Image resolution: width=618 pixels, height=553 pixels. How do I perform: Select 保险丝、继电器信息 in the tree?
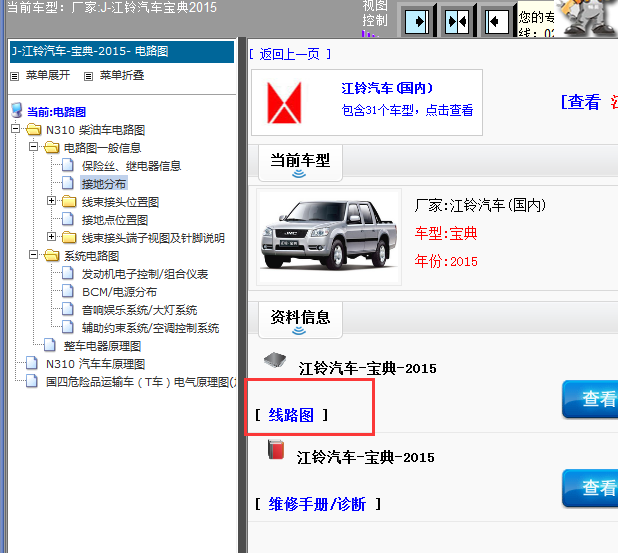(131, 166)
